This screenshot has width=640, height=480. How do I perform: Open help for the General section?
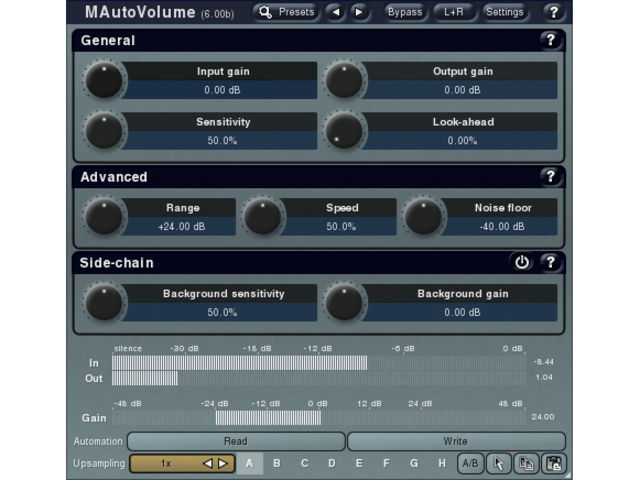pos(550,40)
